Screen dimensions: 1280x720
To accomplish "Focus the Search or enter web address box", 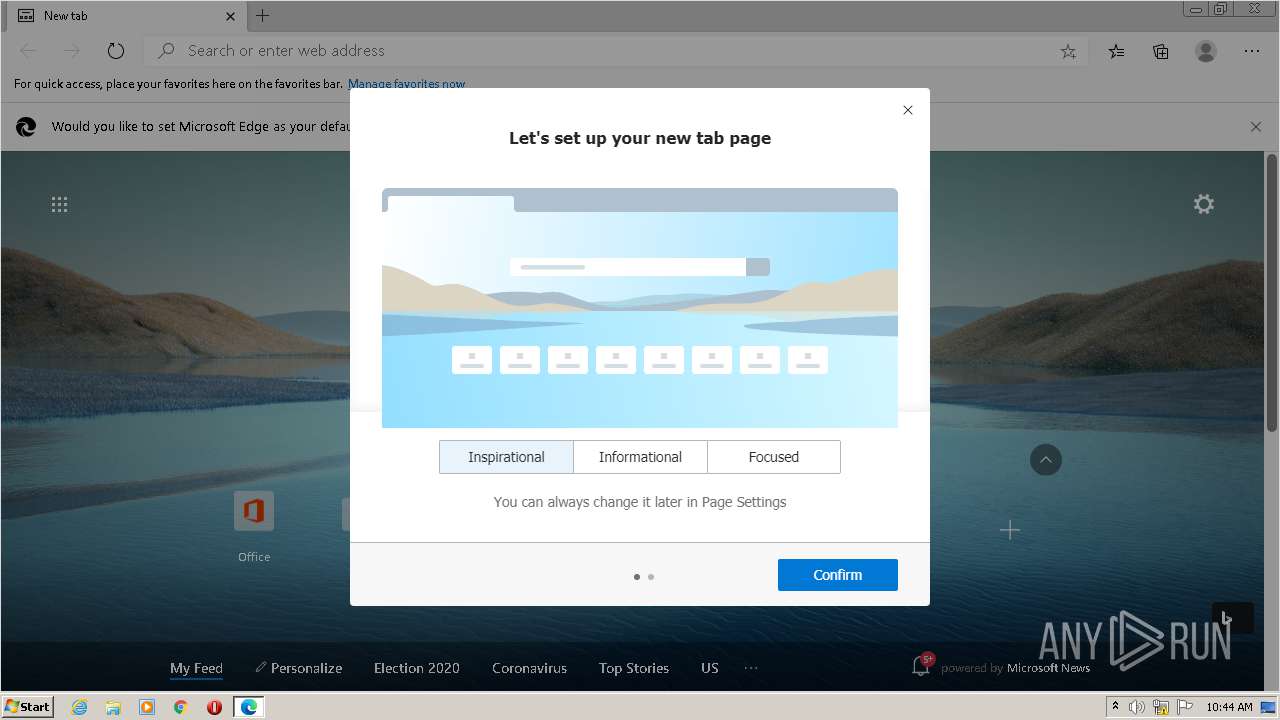I will point(615,51).
